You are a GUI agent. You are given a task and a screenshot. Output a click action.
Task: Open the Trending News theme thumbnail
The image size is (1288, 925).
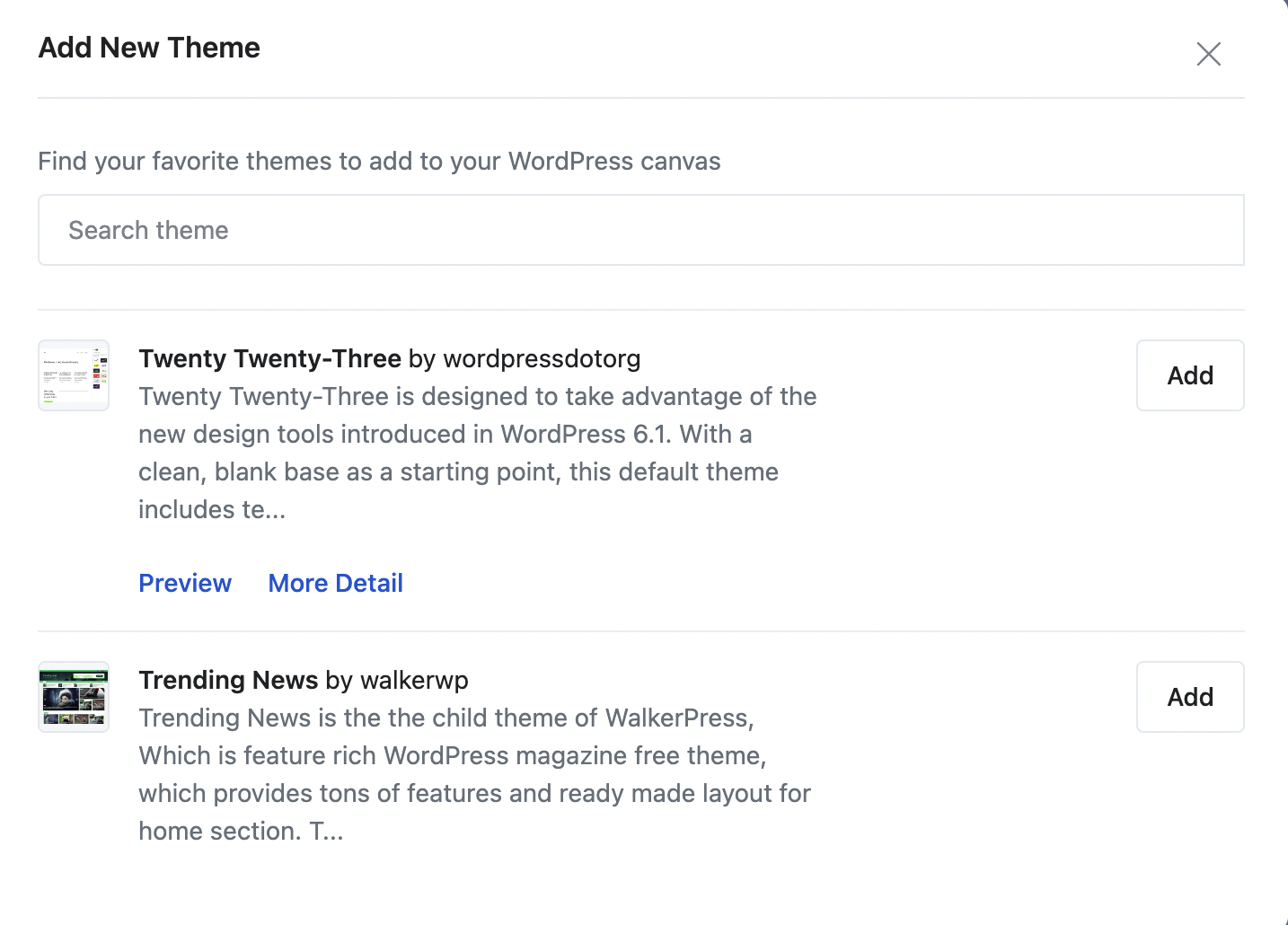coord(74,697)
